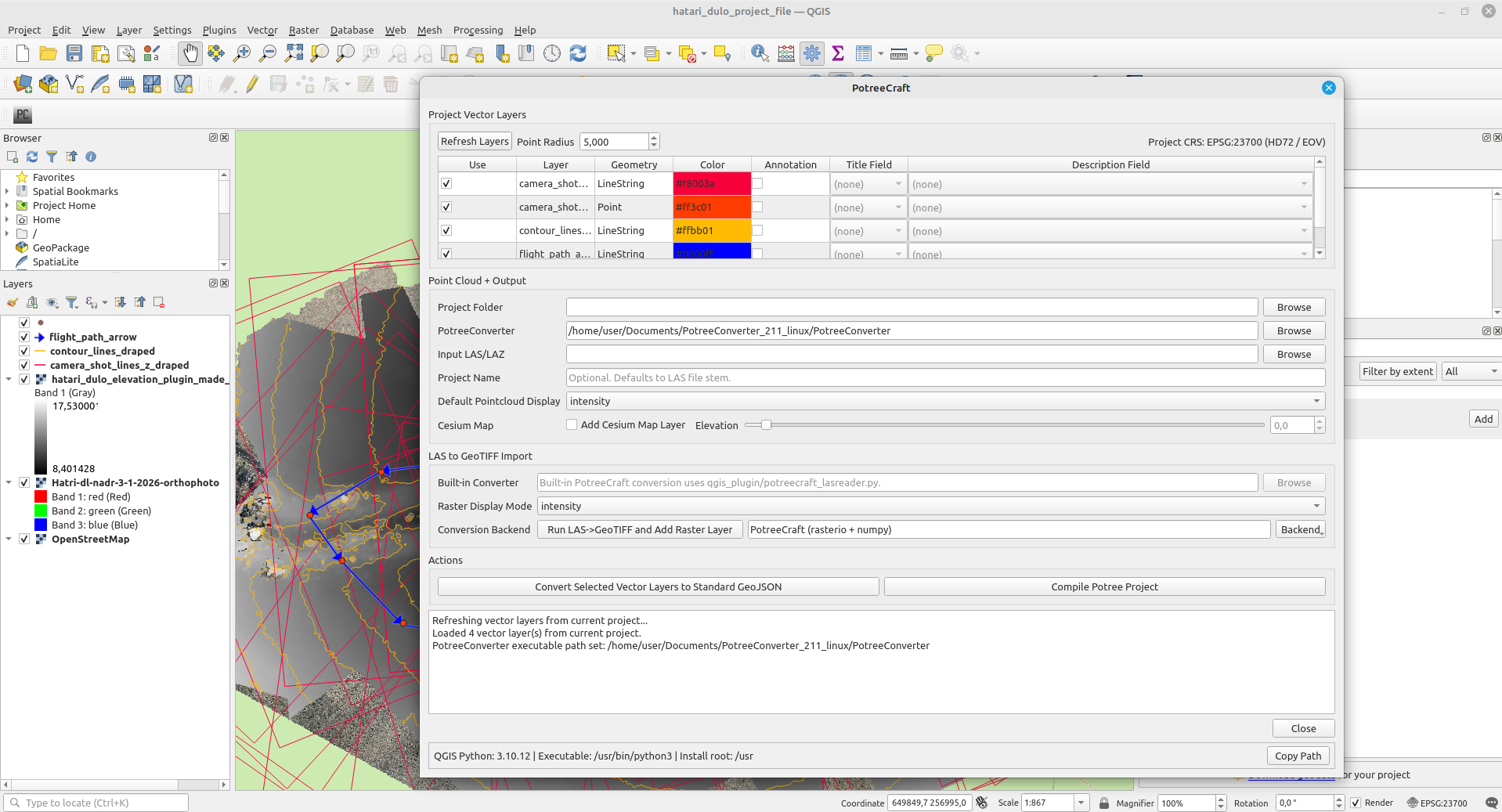Open the Processing Toolbox gear icon
Screen dimensions: 1502x812
(x=812, y=53)
